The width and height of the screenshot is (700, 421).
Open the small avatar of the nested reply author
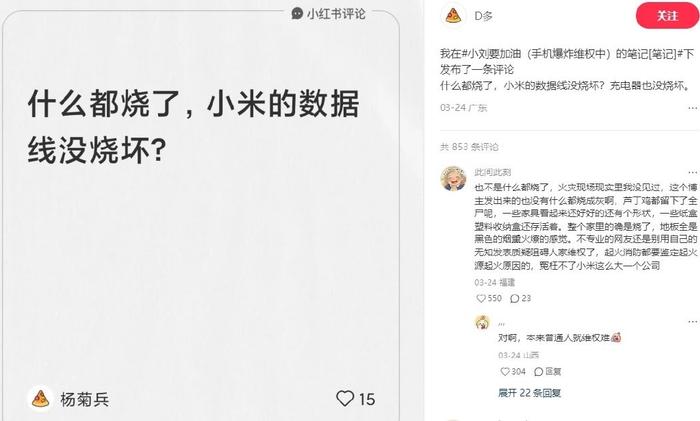pyautogui.click(x=482, y=322)
